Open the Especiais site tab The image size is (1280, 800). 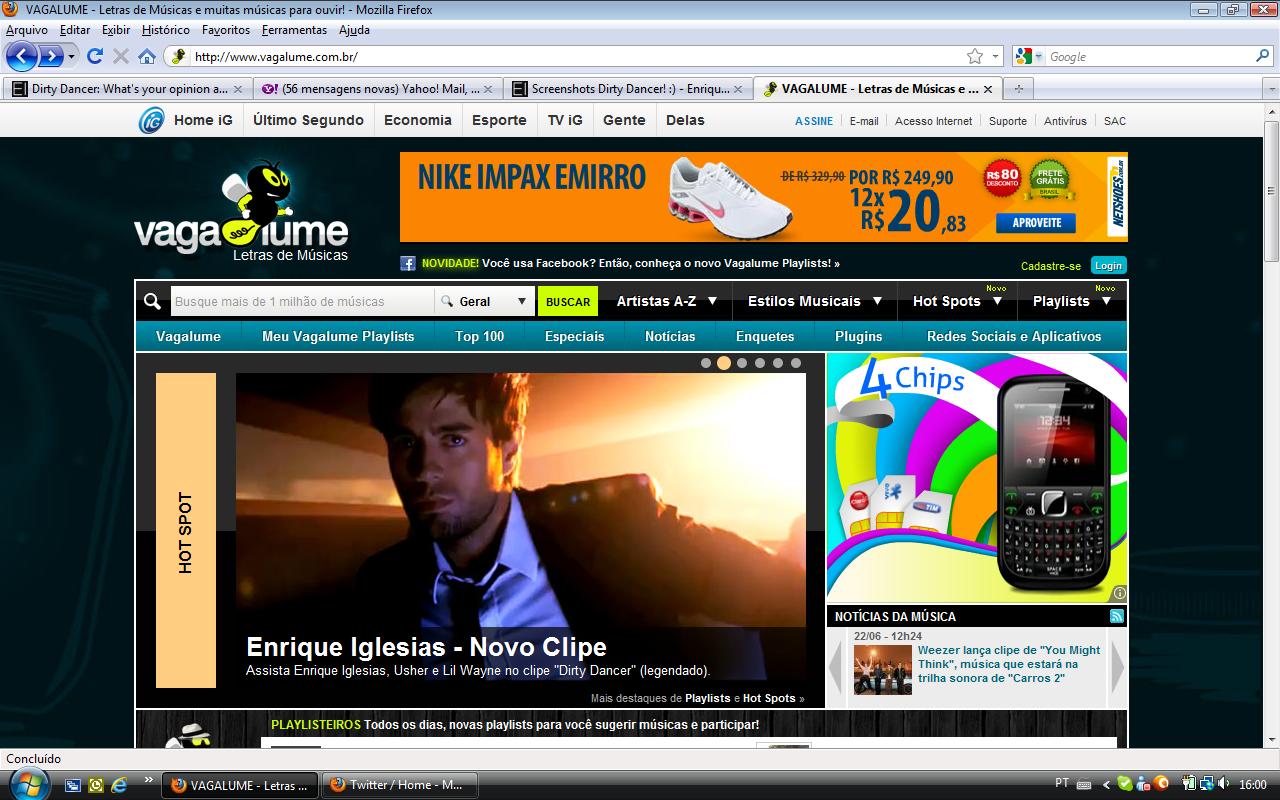point(574,336)
